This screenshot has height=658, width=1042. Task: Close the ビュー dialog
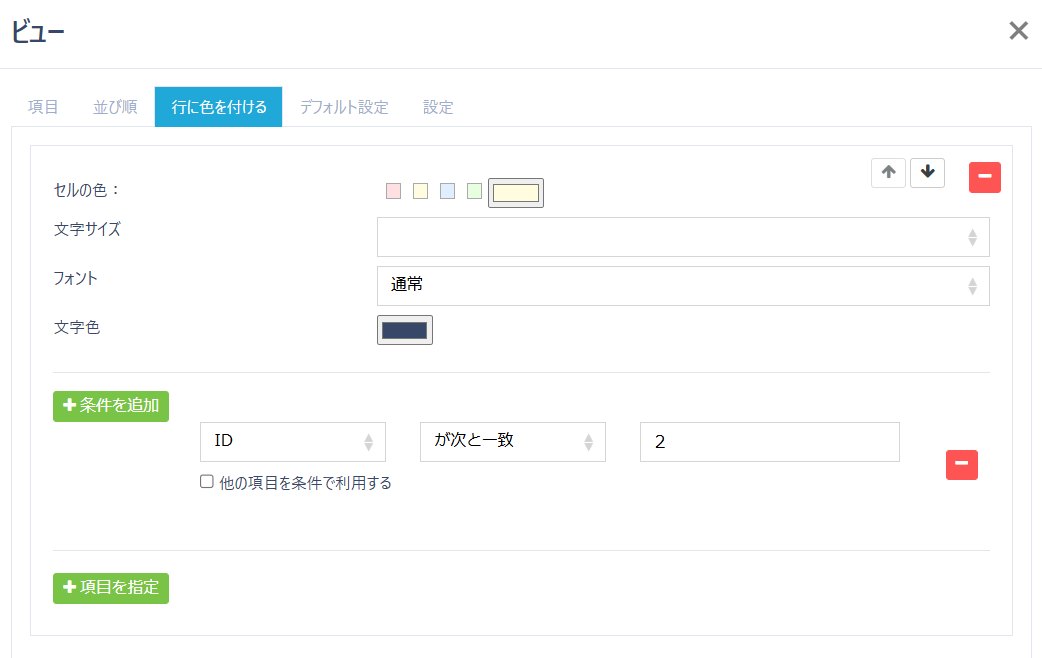(x=1018, y=31)
